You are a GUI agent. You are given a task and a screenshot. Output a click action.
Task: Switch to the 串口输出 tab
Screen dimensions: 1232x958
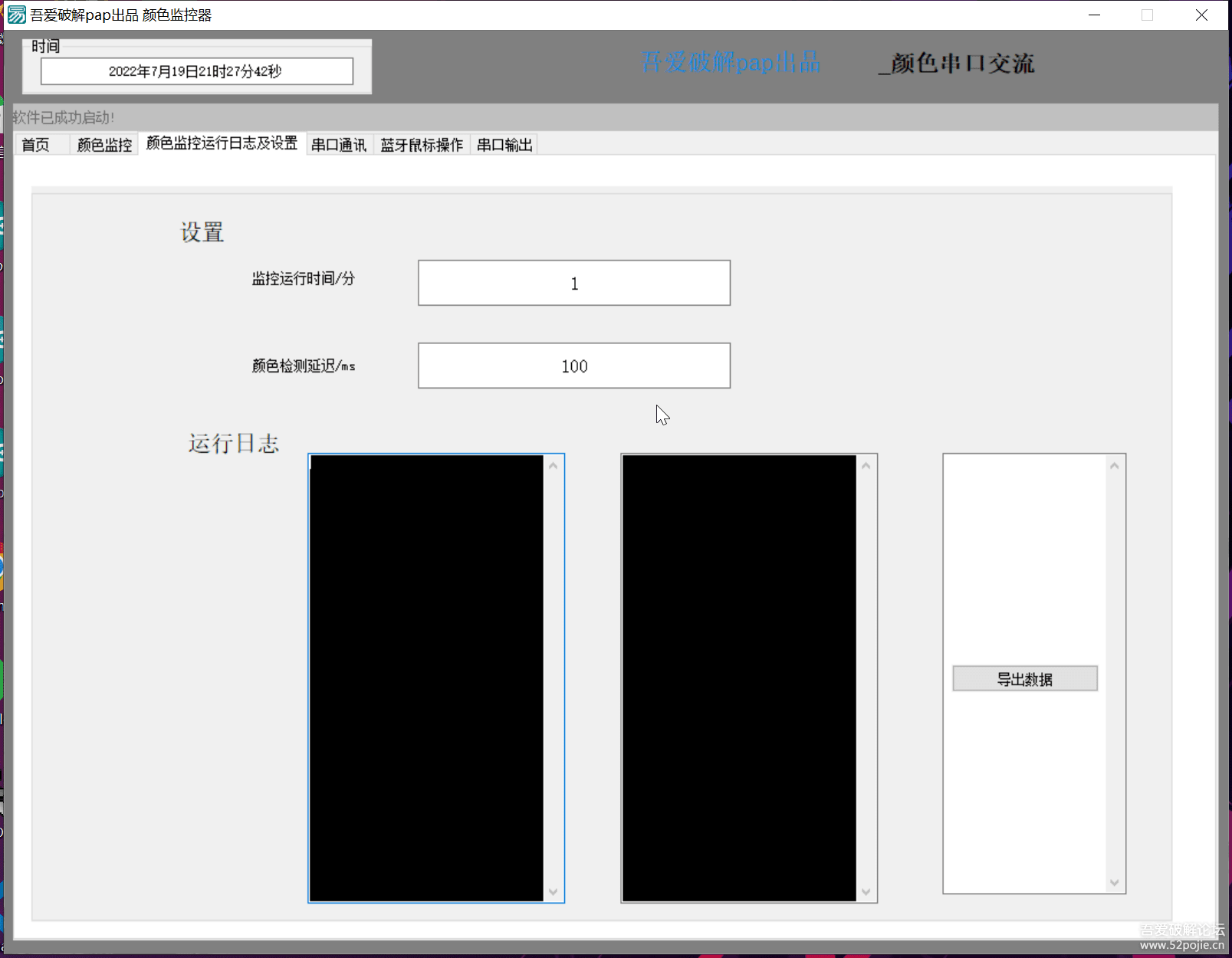coord(504,145)
